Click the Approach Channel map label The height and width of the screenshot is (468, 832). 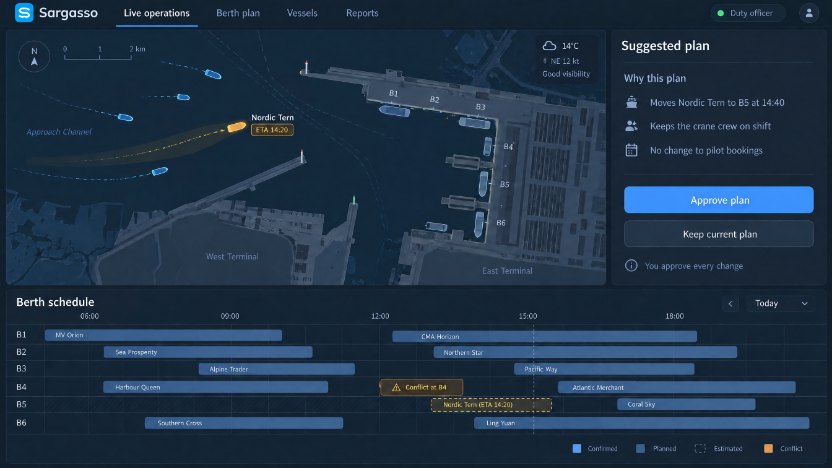(x=59, y=132)
